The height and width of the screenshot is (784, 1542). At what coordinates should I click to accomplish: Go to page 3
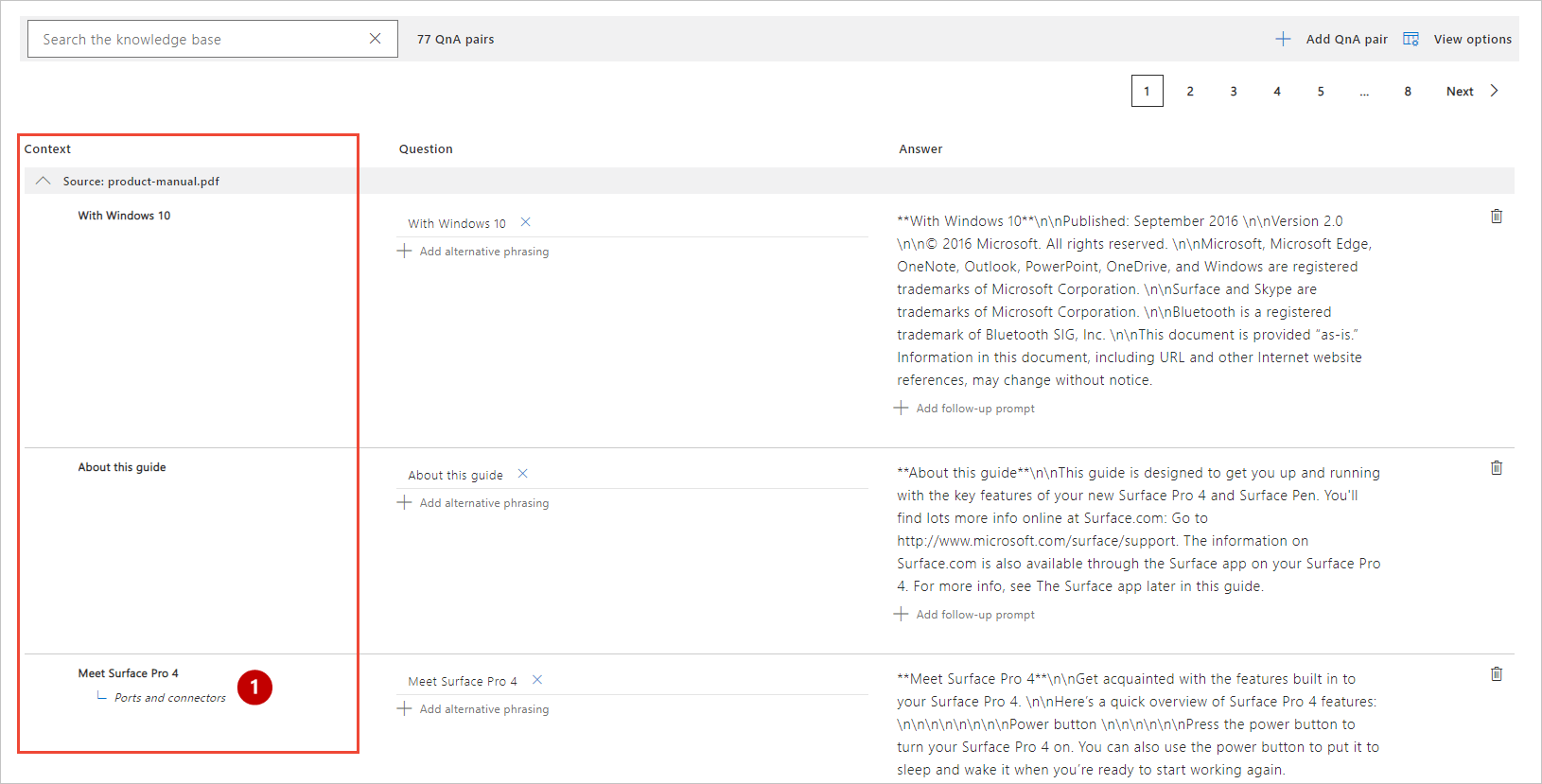tap(1234, 91)
